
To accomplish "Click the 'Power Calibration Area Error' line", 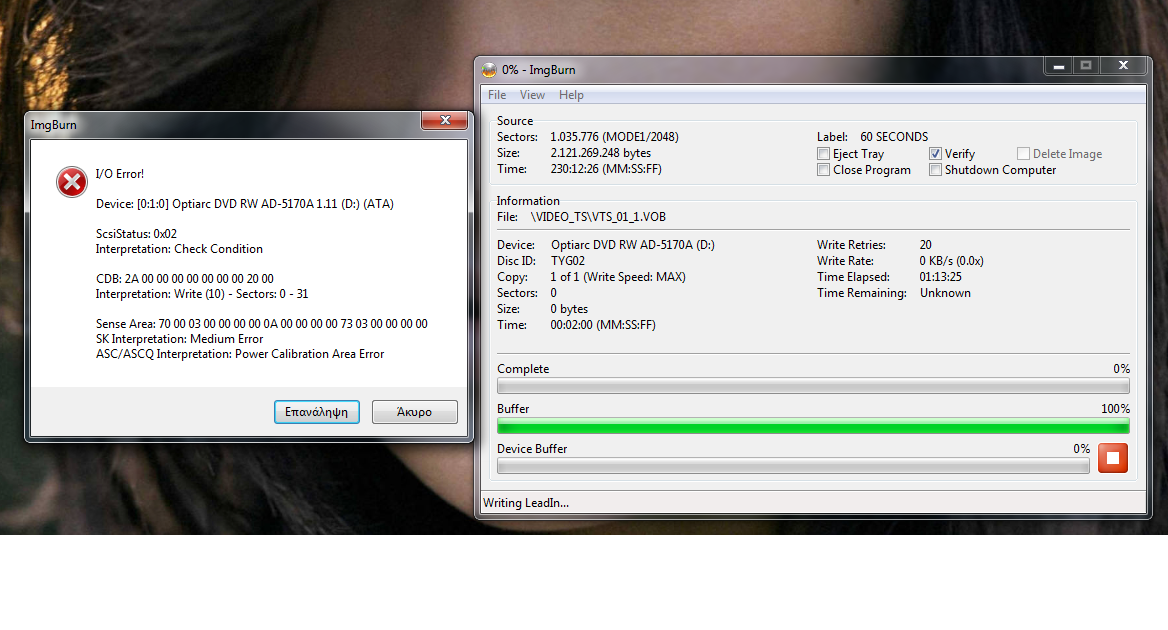I will click(x=240, y=354).
